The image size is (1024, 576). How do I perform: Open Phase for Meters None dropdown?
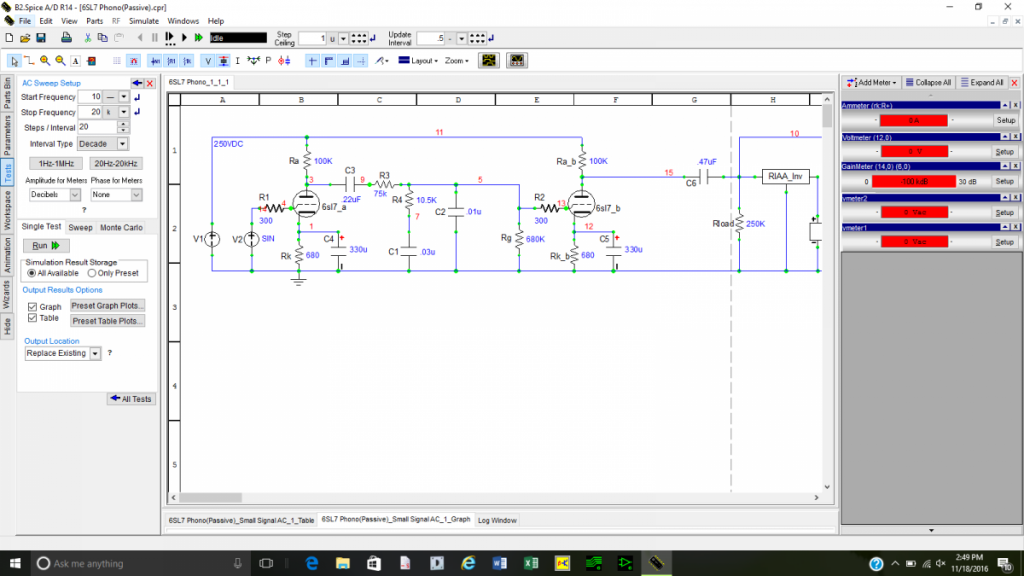click(136, 195)
